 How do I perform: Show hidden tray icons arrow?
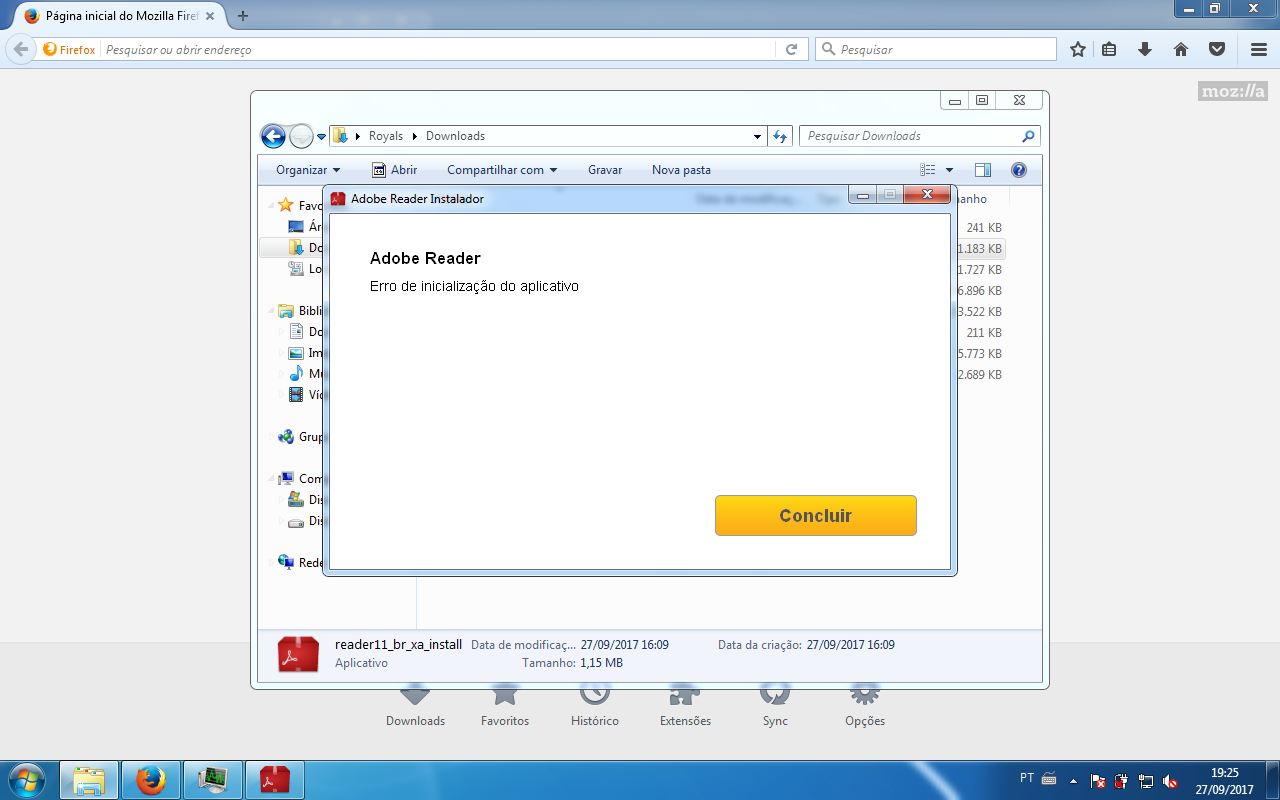click(x=1073, y=780)
